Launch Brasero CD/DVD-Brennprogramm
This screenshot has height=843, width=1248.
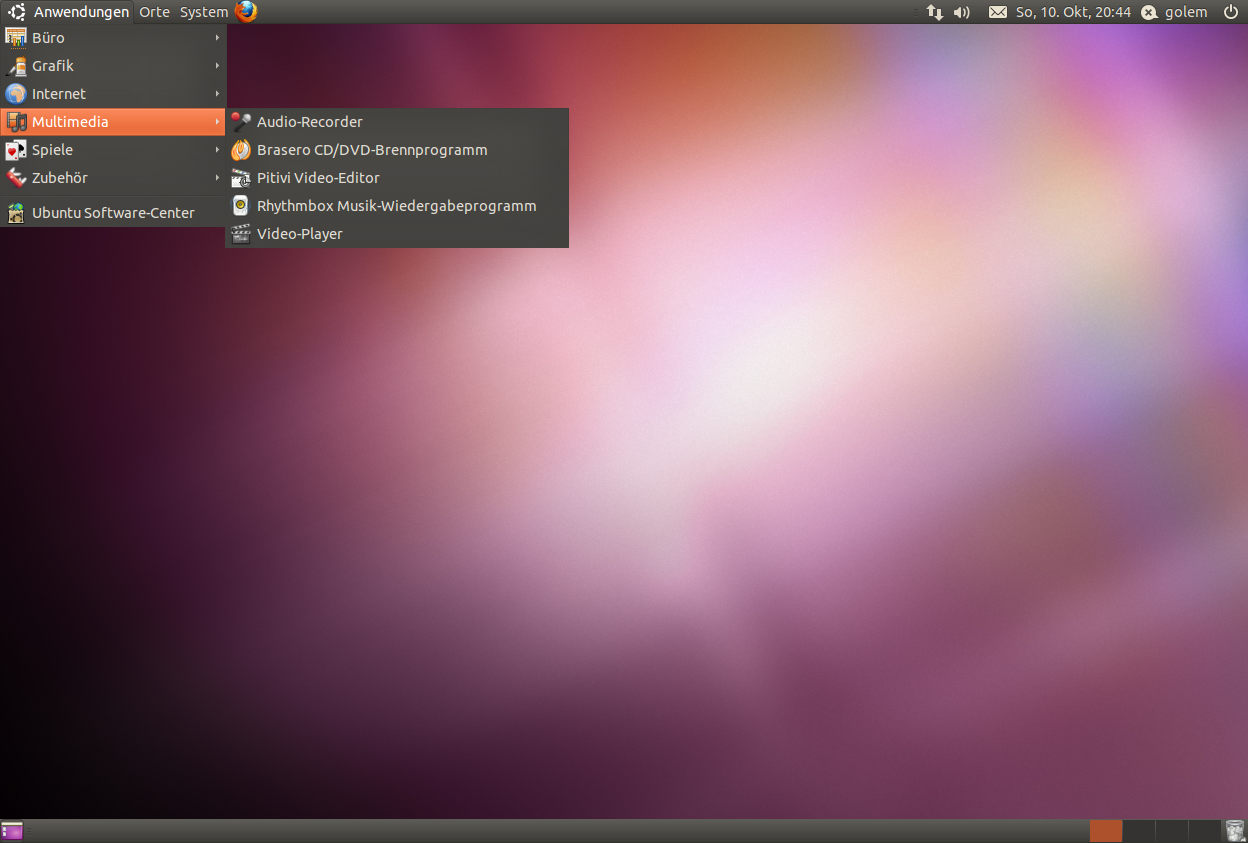click(398, 150)
